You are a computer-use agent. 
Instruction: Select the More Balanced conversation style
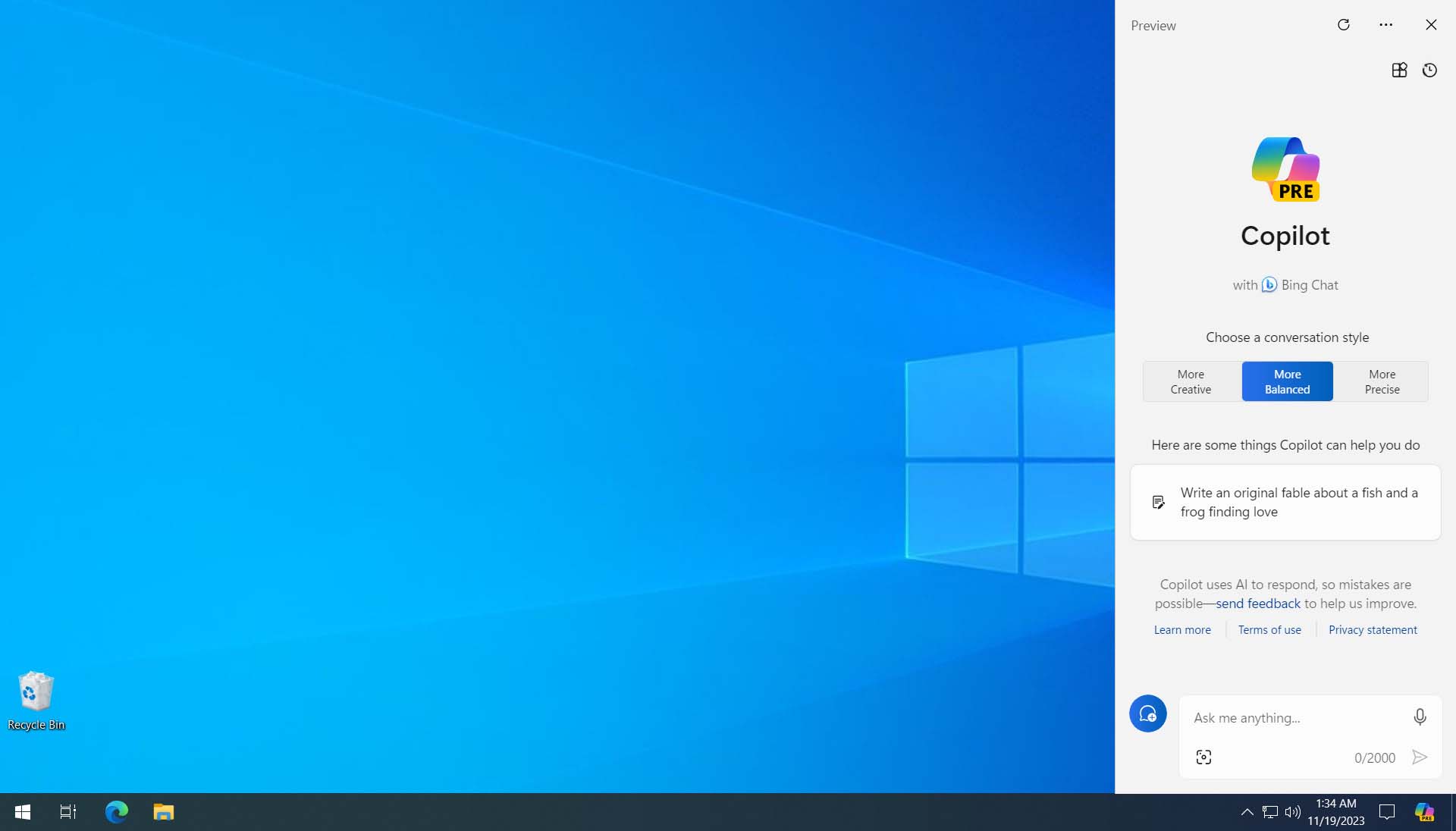coord(1287,381)
